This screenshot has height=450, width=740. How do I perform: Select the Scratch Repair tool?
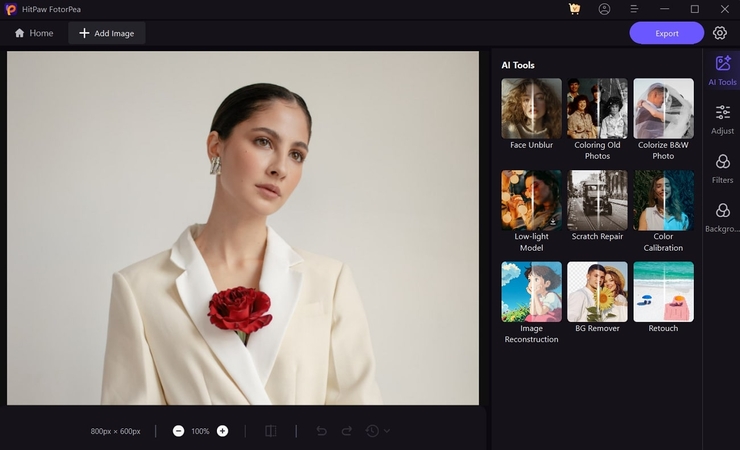pos(597,206)
